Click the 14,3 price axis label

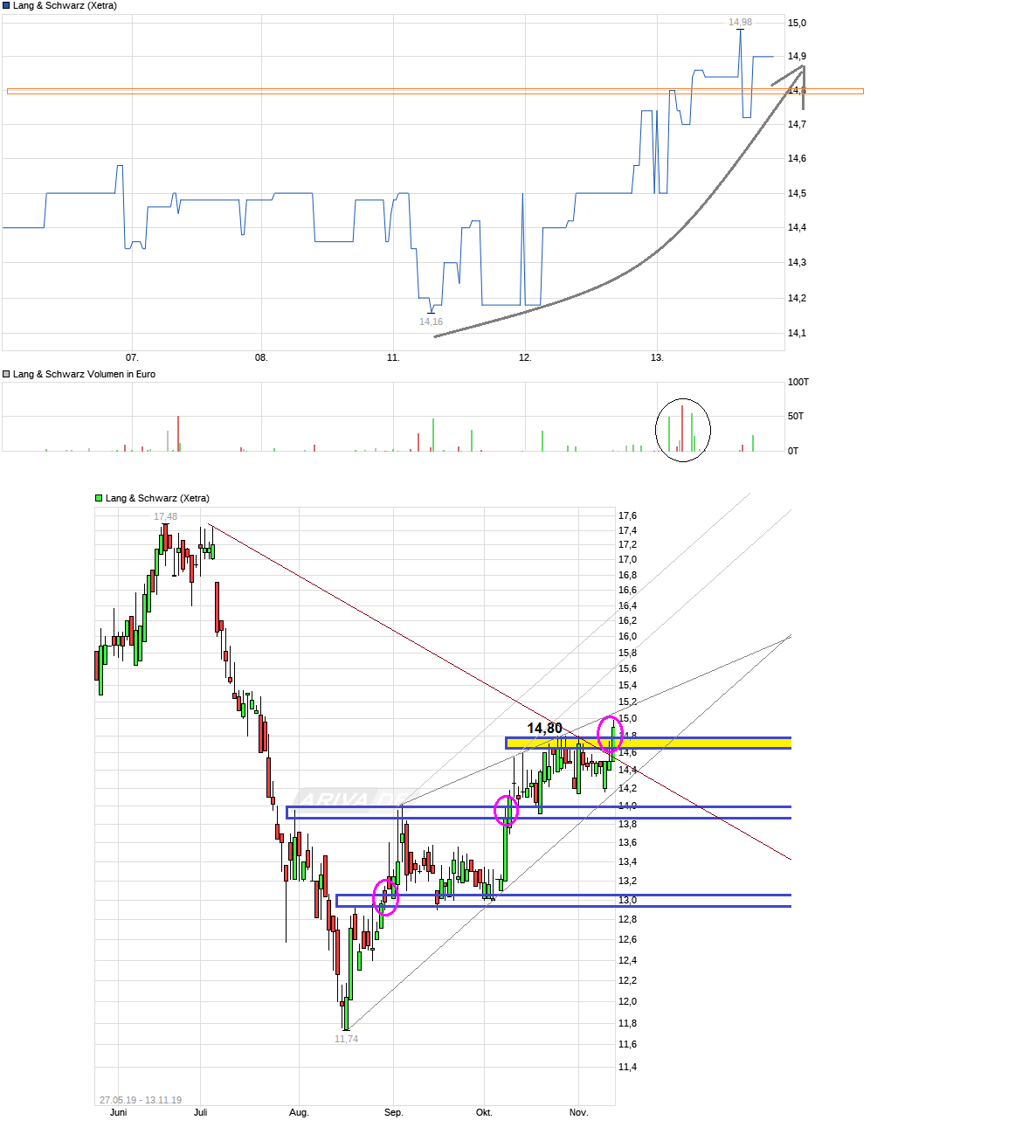pyautogui.click(x=797, y=262)
